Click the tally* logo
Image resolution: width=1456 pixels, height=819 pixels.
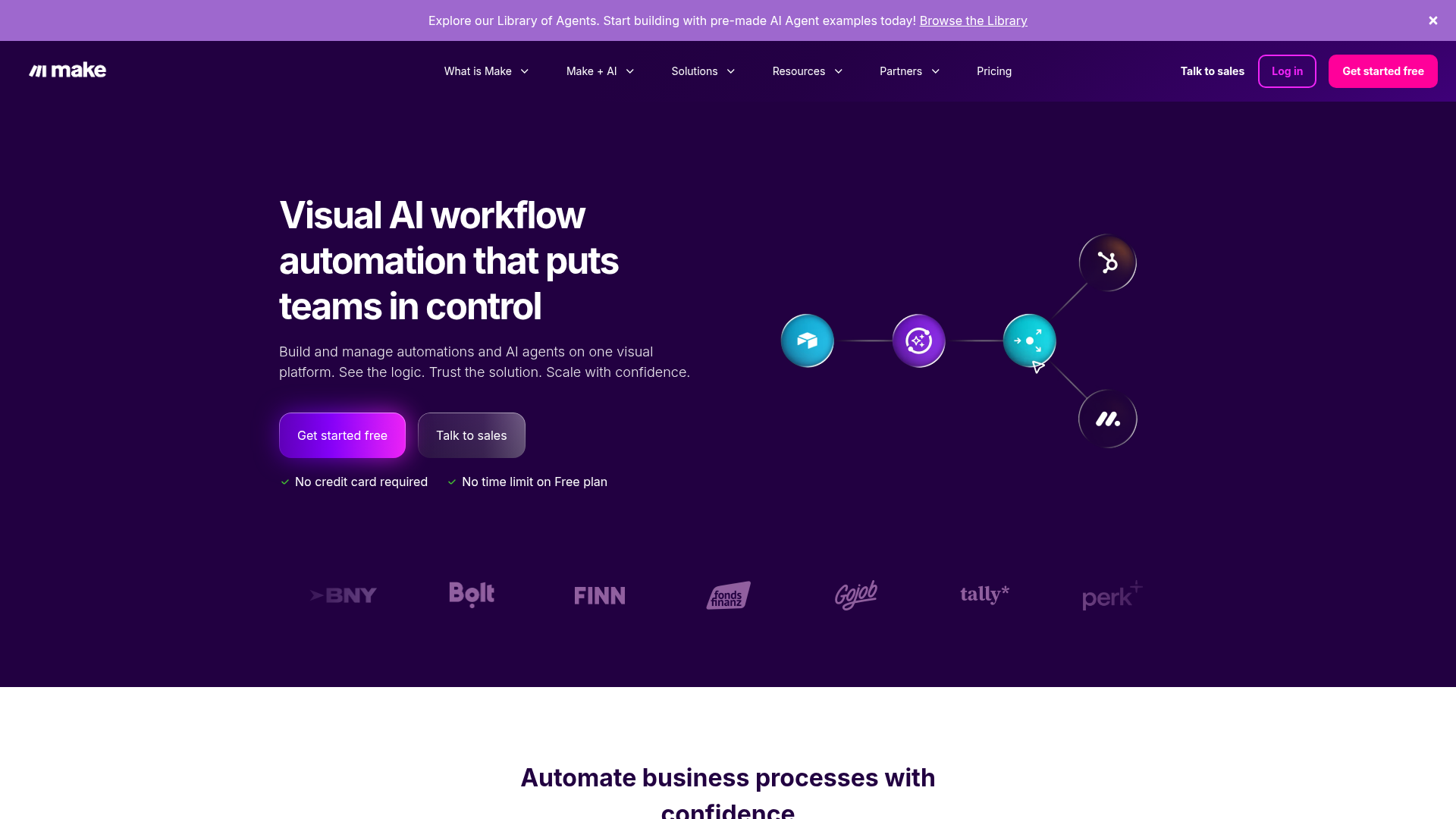[x=984, y=595]
